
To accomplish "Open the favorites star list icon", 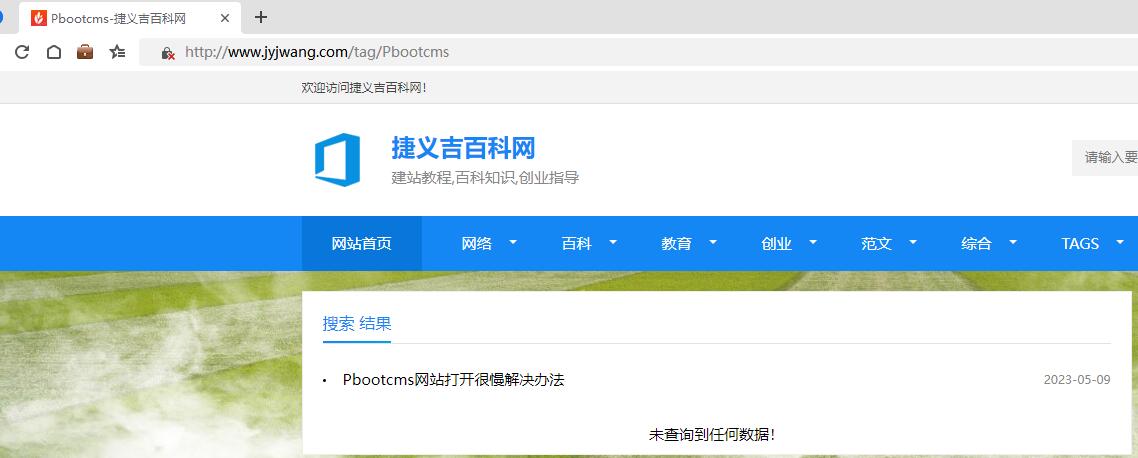I will pyautogui.click(x=117, y=52).
